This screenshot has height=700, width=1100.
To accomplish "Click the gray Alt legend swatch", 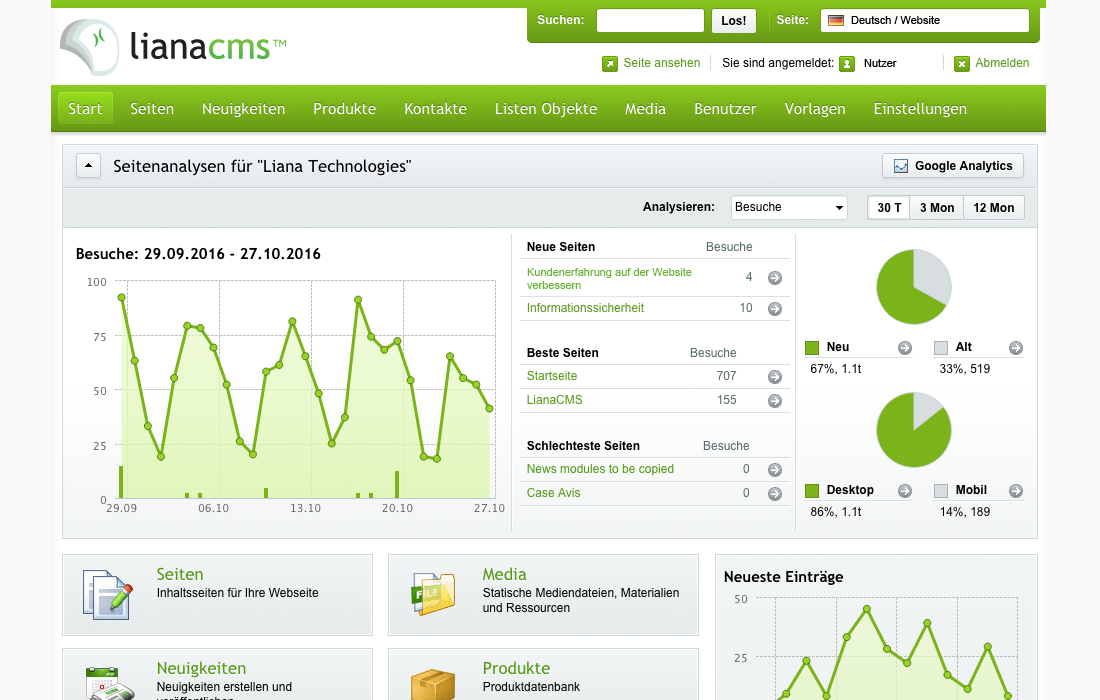I will (941, 348).
